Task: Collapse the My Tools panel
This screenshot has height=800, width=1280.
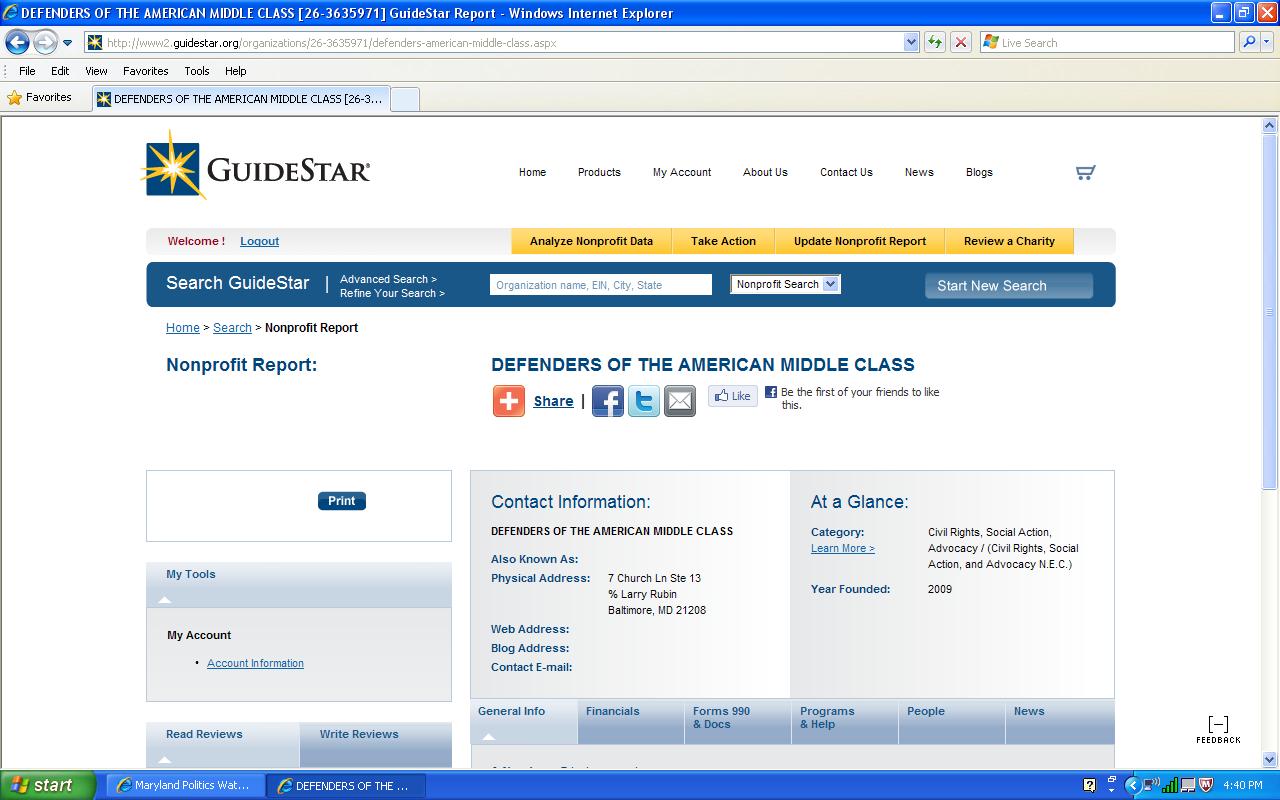Action: point(165,600)
